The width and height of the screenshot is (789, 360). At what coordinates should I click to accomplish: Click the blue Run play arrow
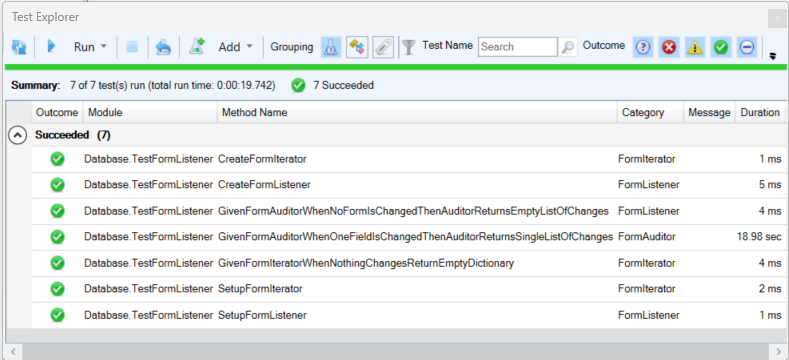pos(51,47)
